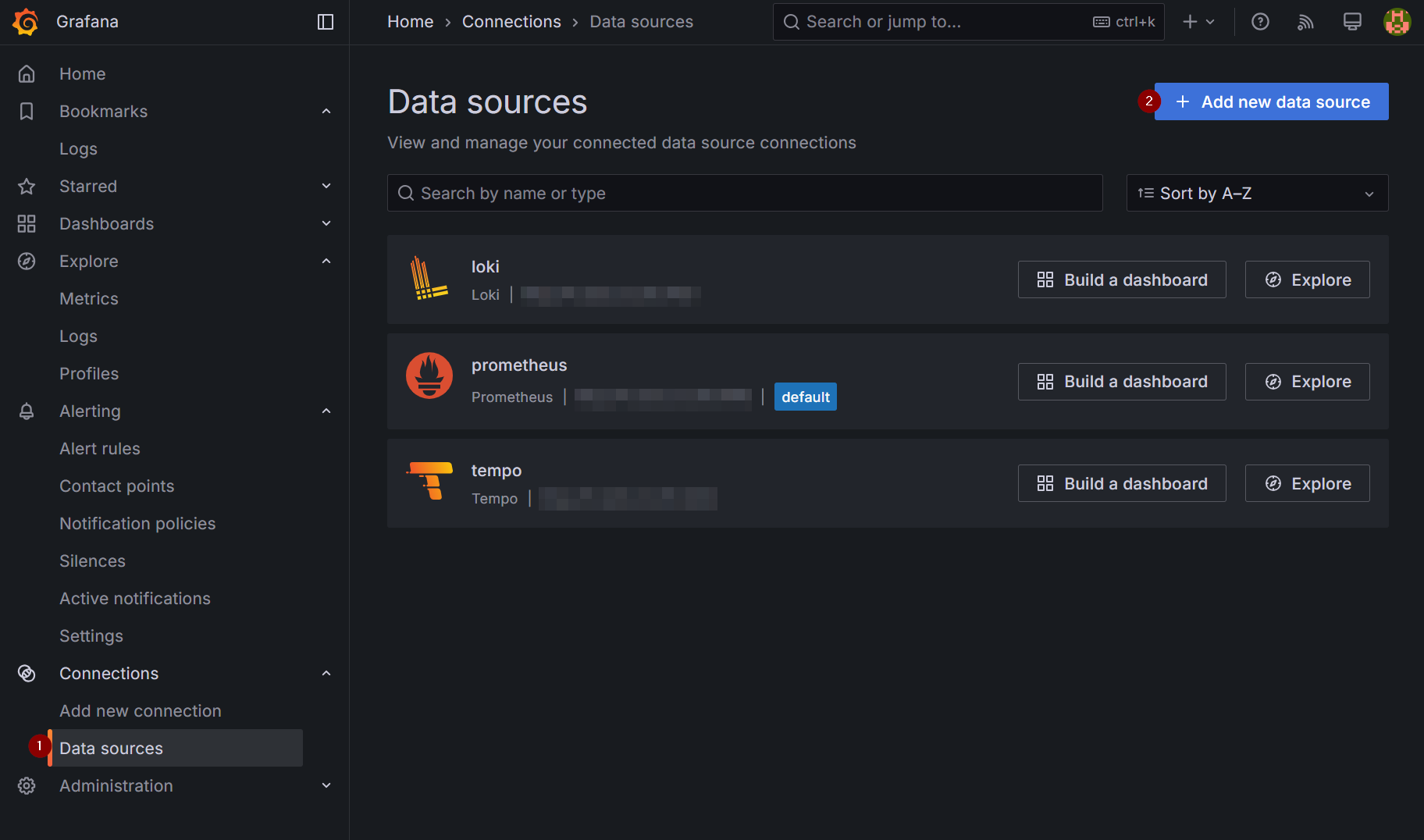The width and height of the screenshot is (1424, 840).
Task: Open Active notifications page
Action: pos(135,598)
